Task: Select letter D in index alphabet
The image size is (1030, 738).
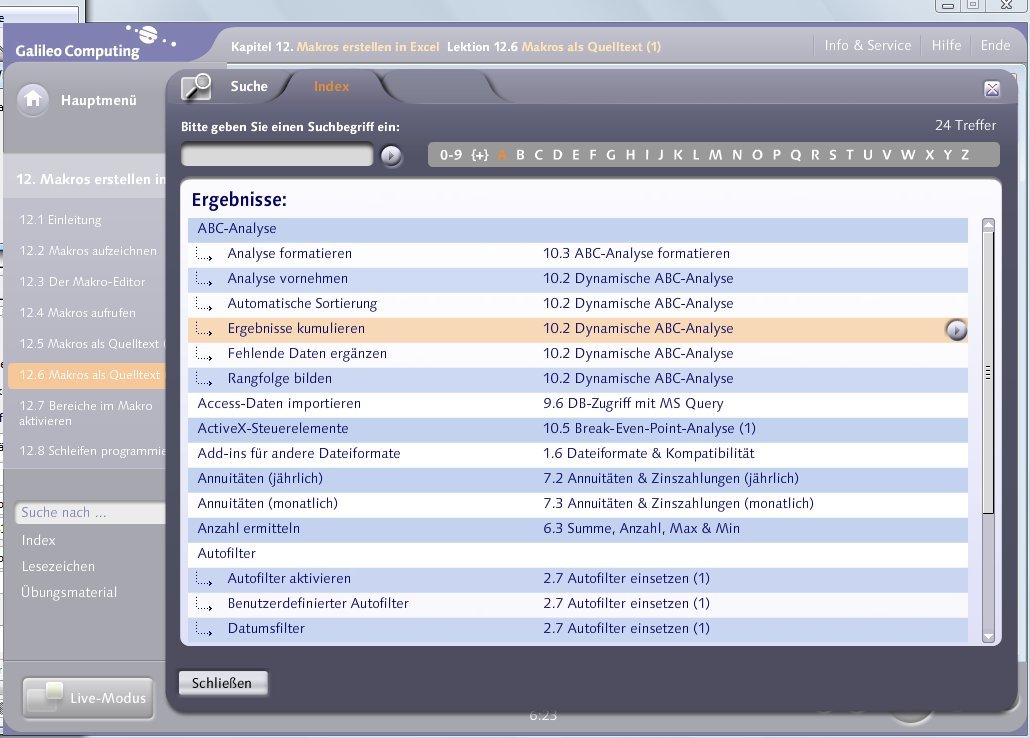Action: 558,155
